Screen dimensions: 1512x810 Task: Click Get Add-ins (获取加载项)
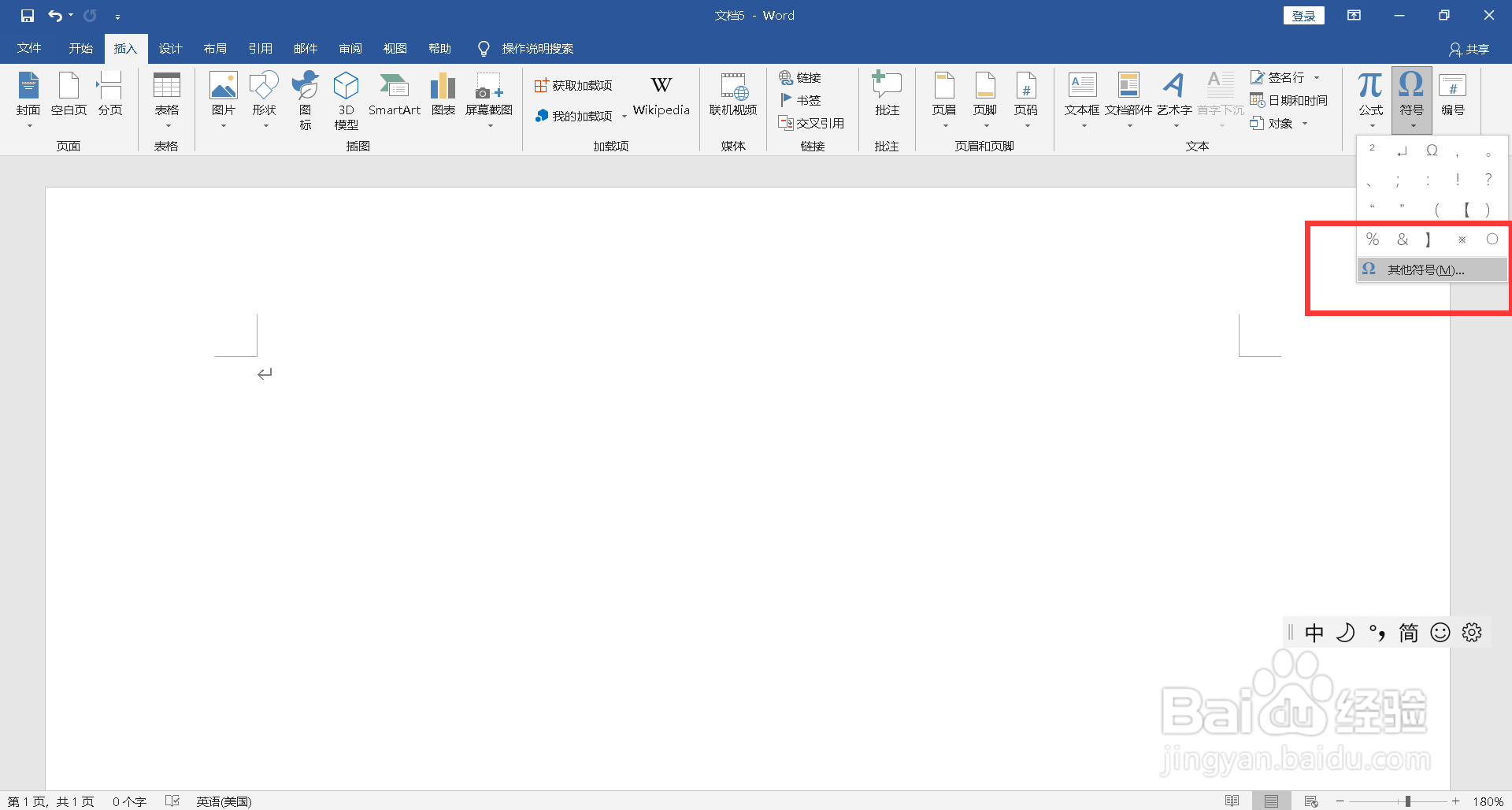[574, 85]
